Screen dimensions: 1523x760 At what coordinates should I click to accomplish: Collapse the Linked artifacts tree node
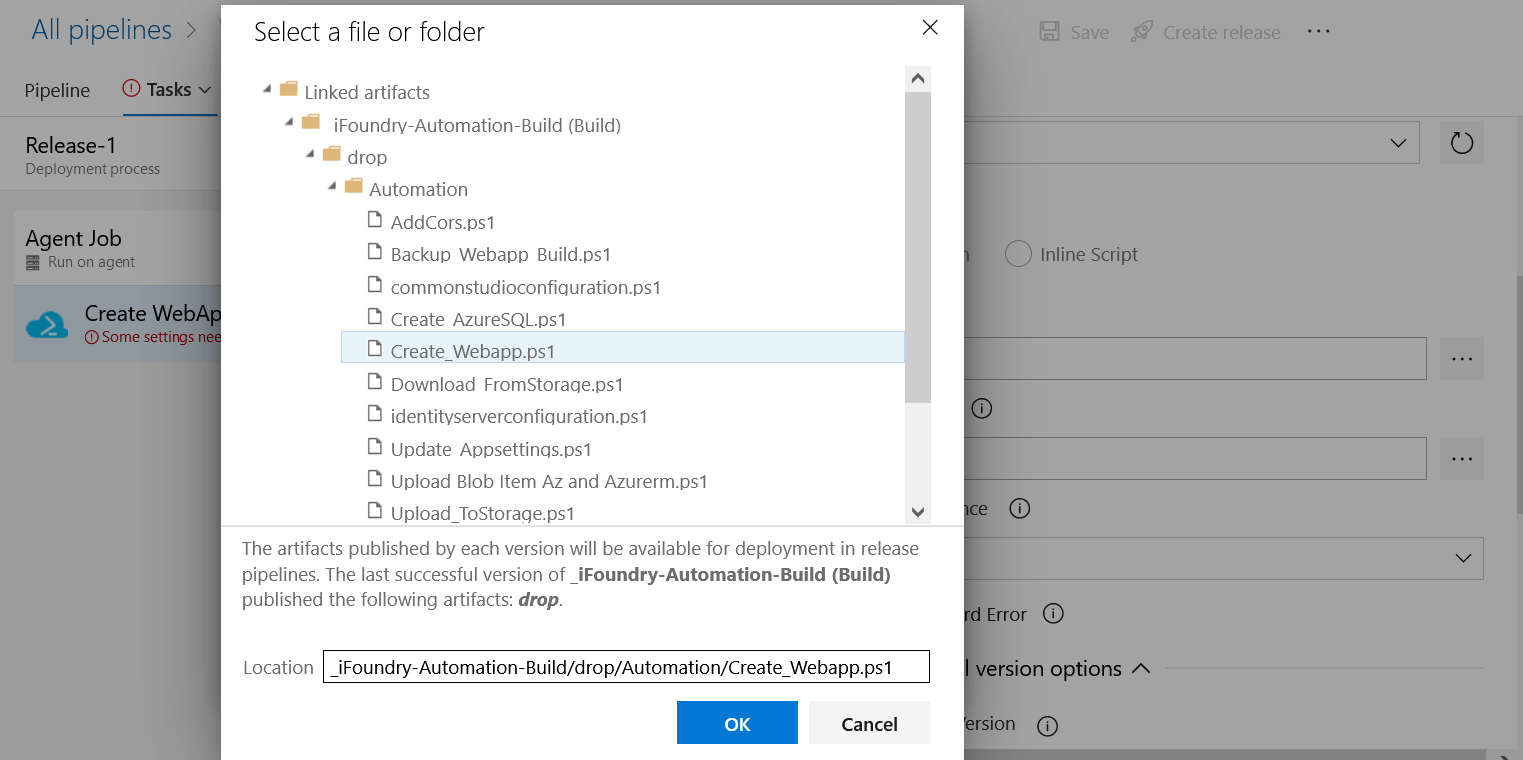267,90
